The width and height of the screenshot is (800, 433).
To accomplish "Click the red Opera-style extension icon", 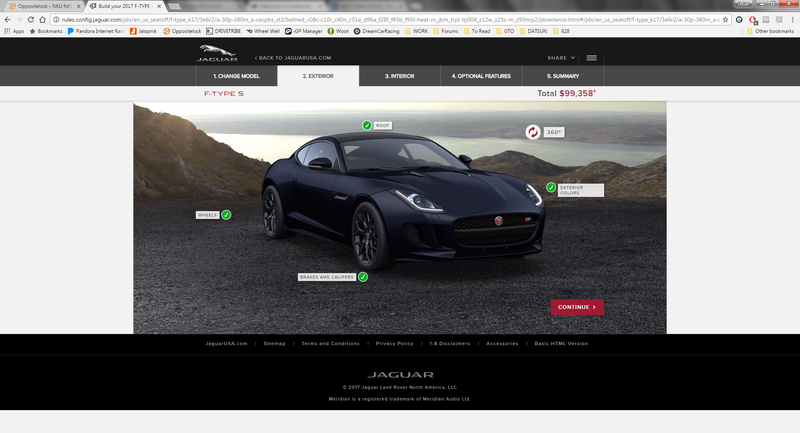I will (x=753, y=20).
